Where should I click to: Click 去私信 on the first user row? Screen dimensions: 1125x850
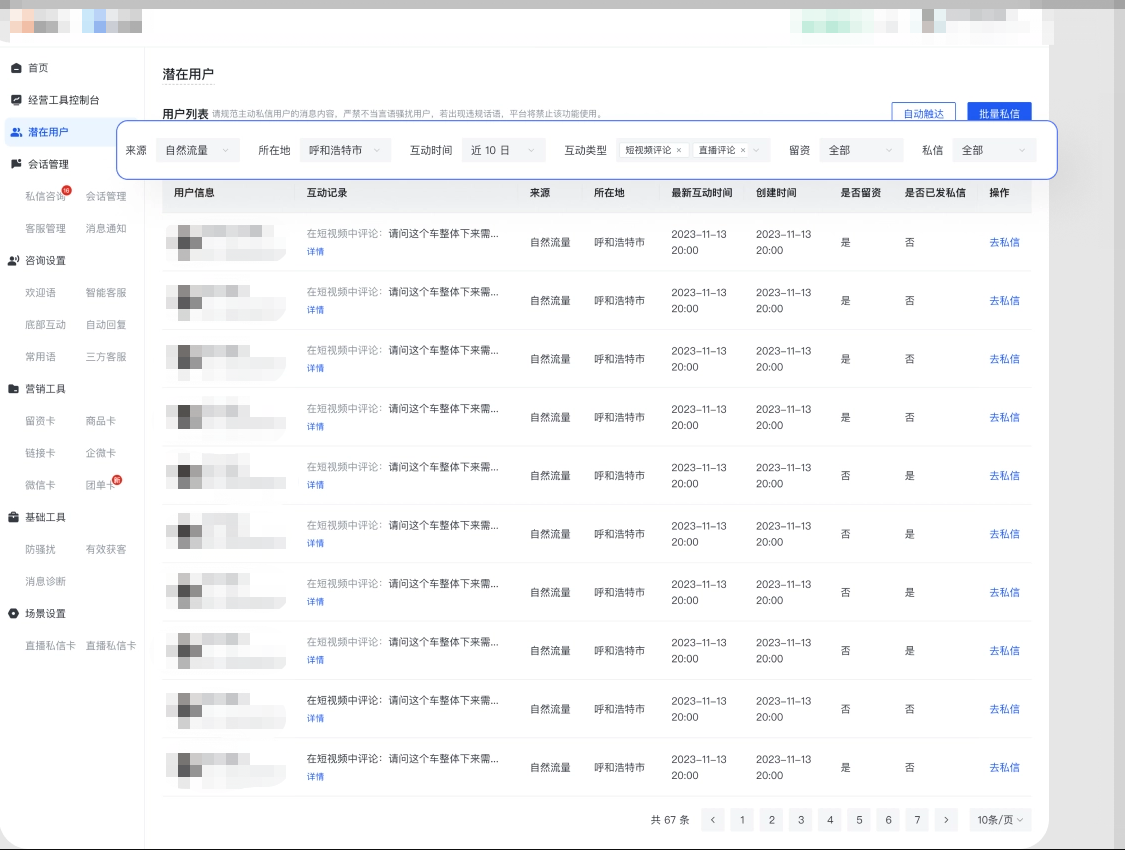click(1003, 242)
